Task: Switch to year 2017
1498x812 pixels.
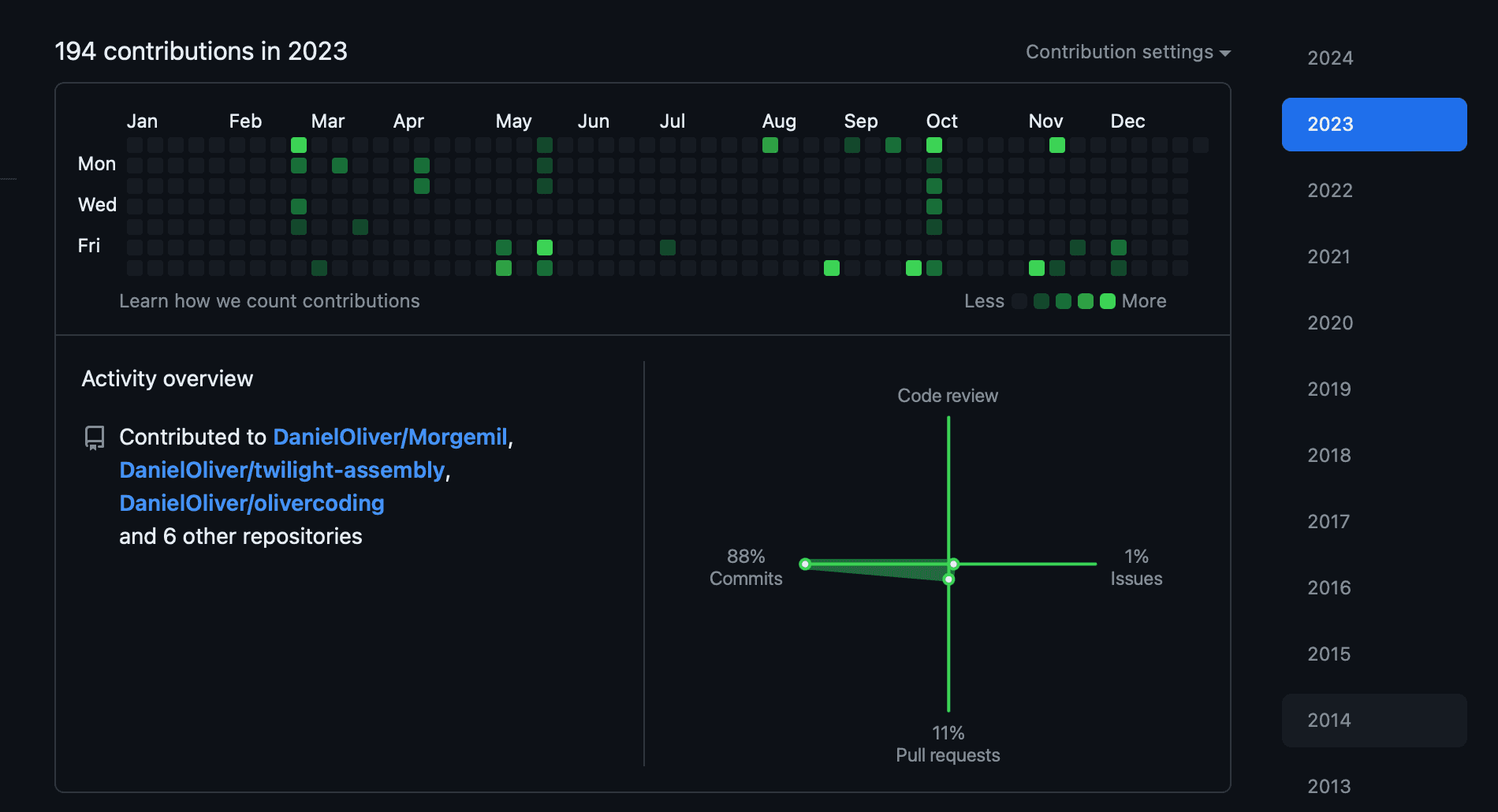Action: pyautogui.click(x=1374, y=522)
